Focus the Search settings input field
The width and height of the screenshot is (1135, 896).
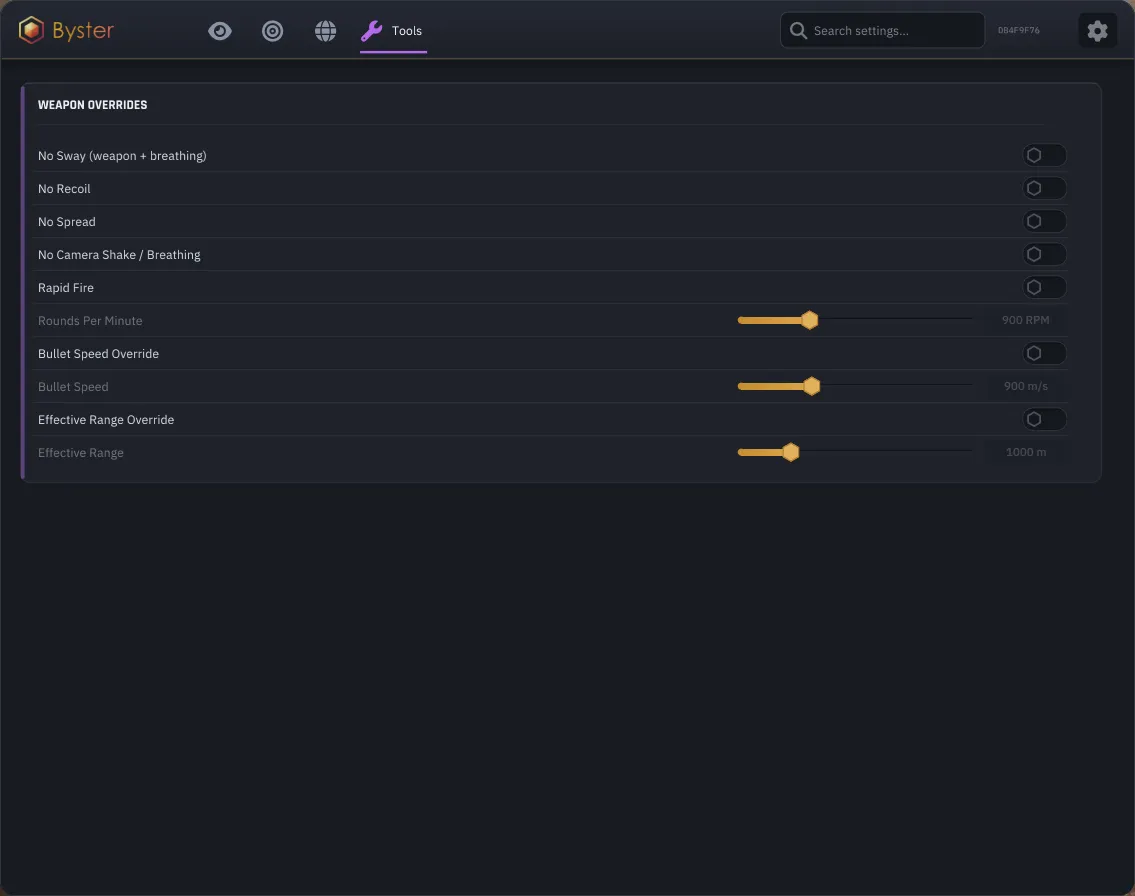(882, 30)
